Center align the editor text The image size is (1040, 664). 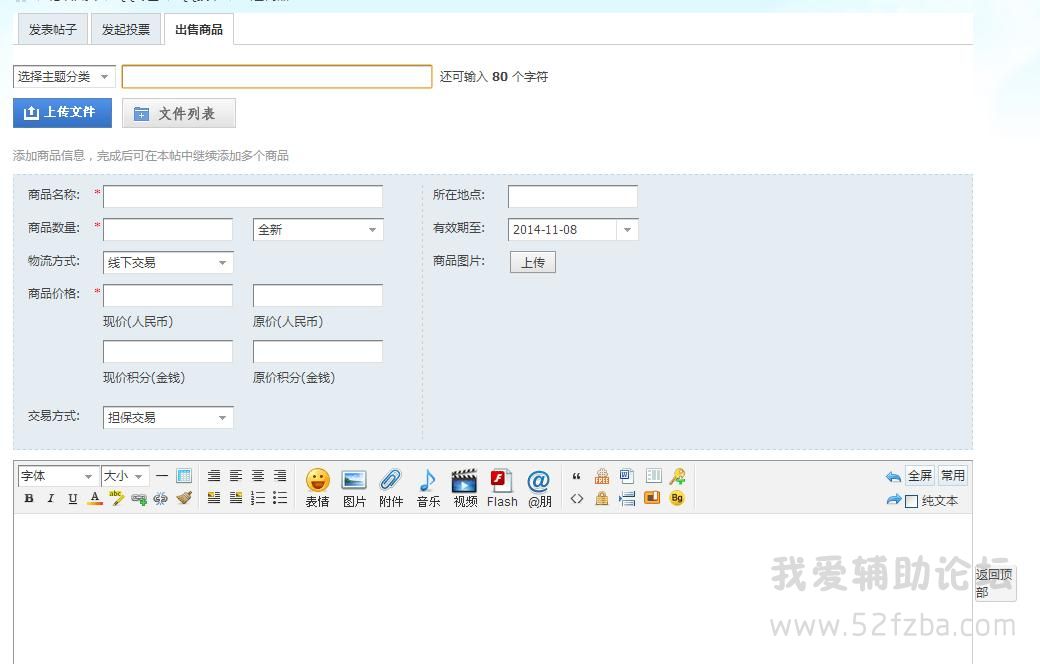[x=258, y=476]
